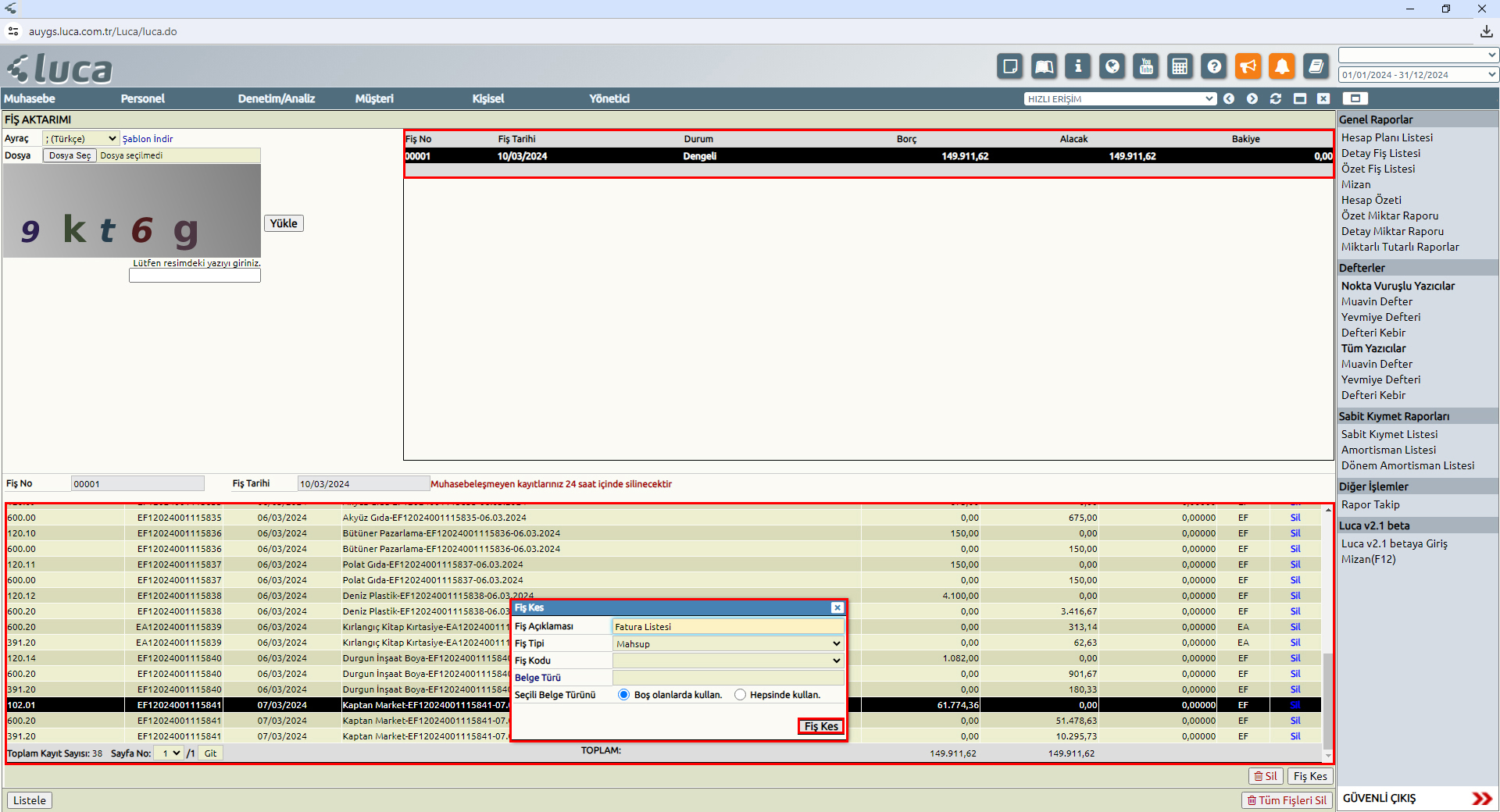Click the GÜVENLİ ÇIKIŞ red arrows icon

[x=1481, y=798]
